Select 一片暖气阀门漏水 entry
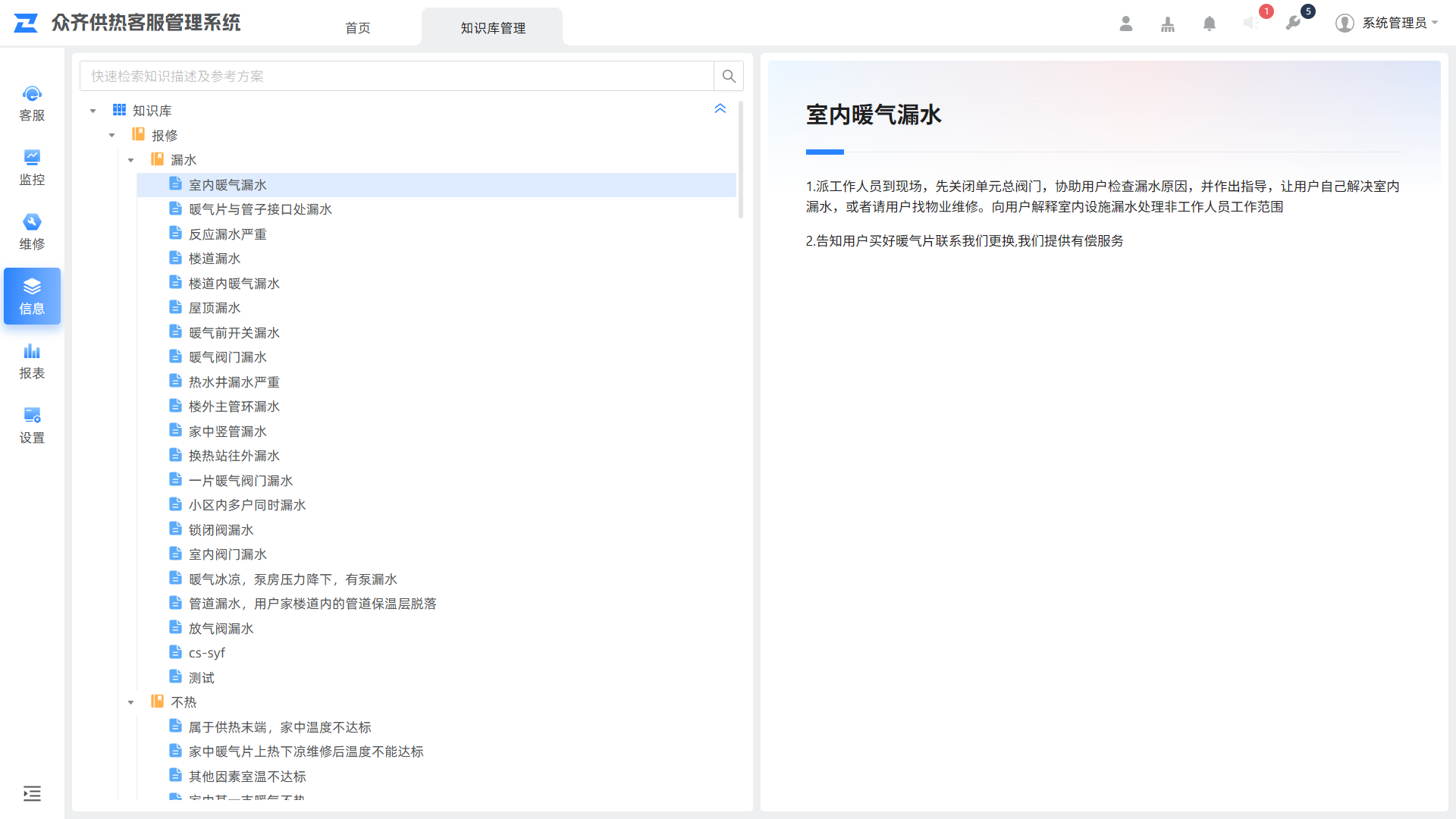Image resolution: width=1456 pixels, height=819 pixels. 240,481
